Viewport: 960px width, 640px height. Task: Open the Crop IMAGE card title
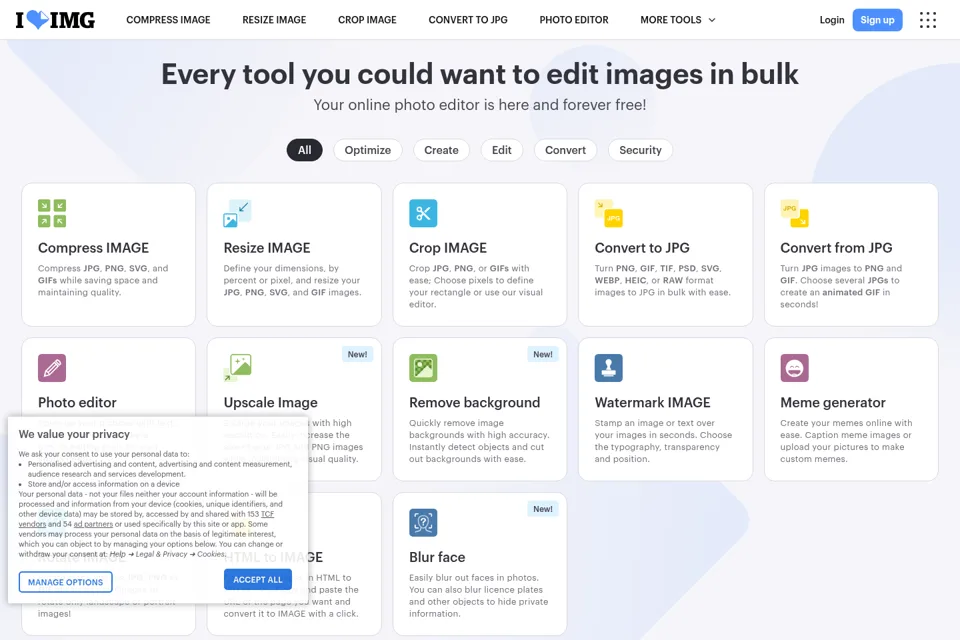[x=448, y=248]
